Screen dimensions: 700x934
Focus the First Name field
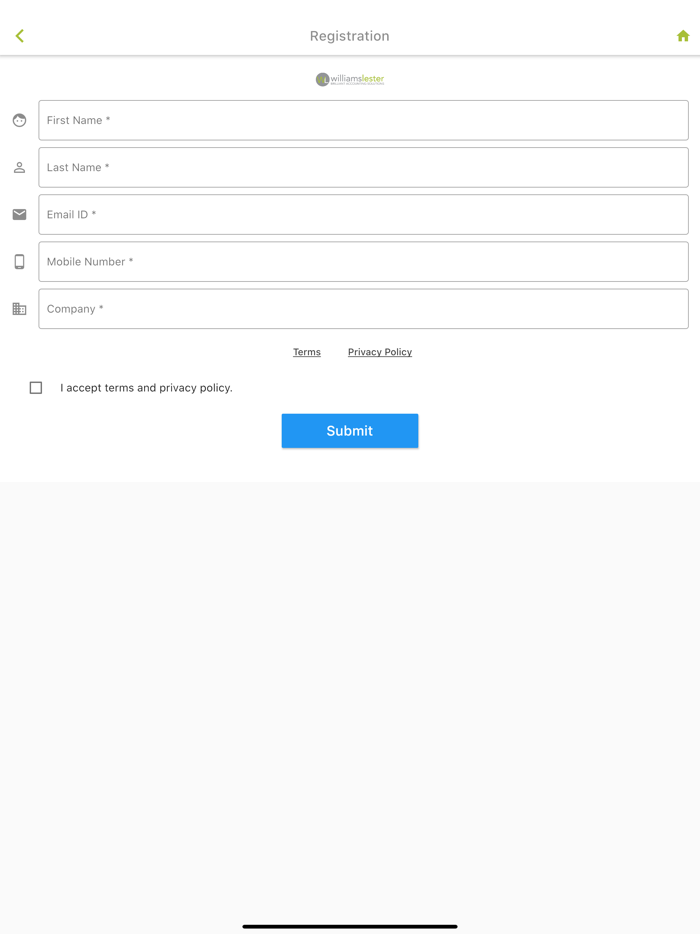click(x=363, y=120)
